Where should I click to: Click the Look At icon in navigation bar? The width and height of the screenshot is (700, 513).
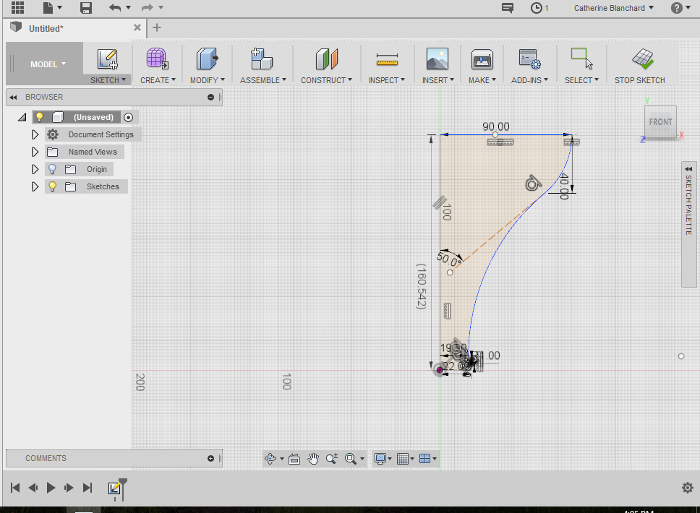(x=294, y=459)
